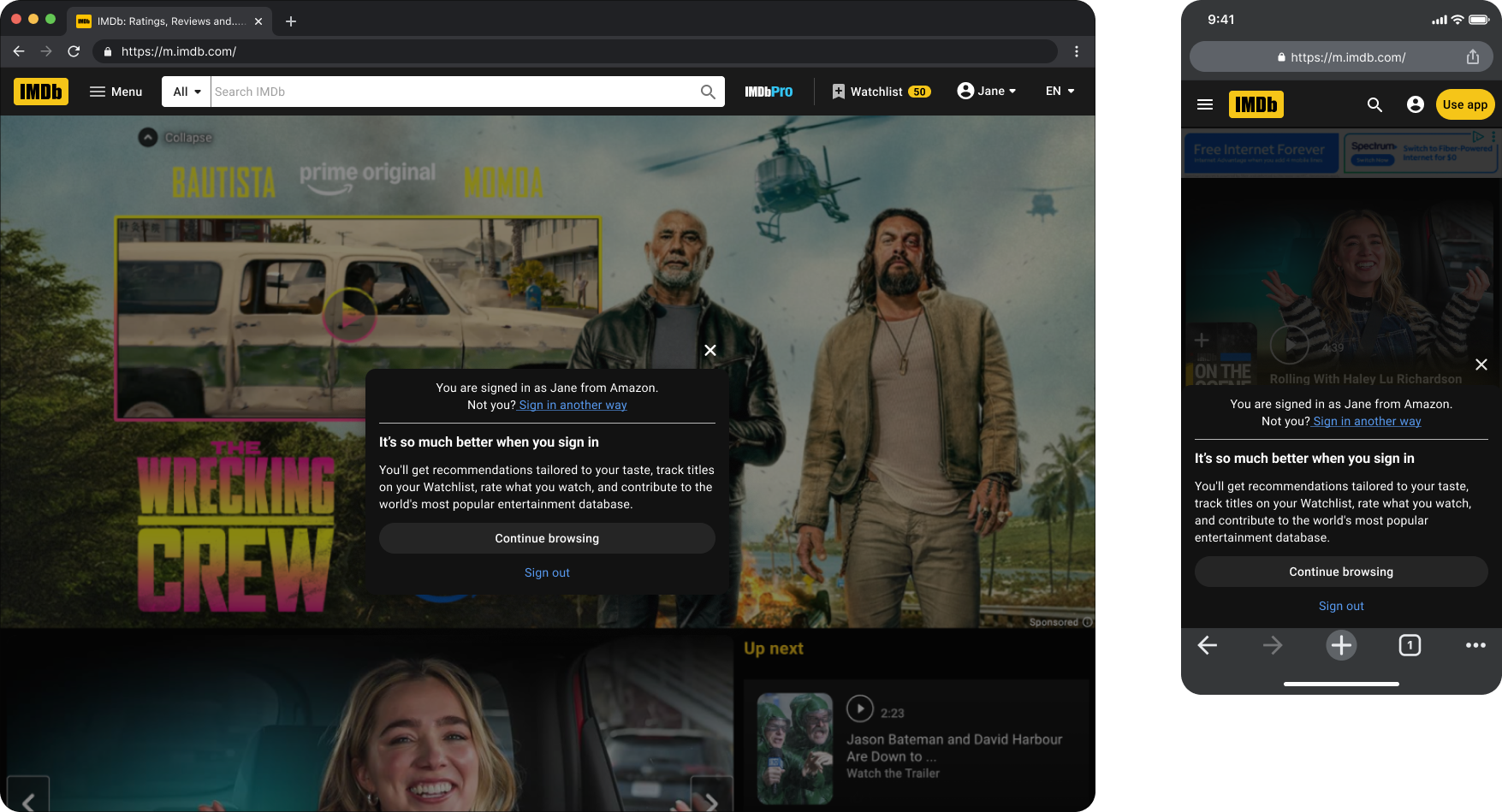Tap the tab switcher showing "1"
The image size is (1502, 812).
pyautogui.click(x=1410, y=645)
